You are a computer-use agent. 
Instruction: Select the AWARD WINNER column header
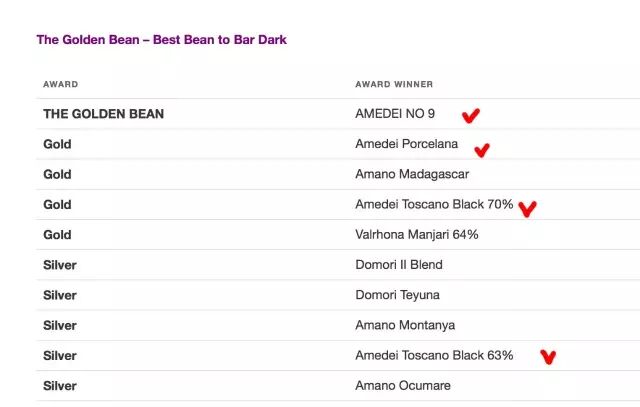(394, 85)
